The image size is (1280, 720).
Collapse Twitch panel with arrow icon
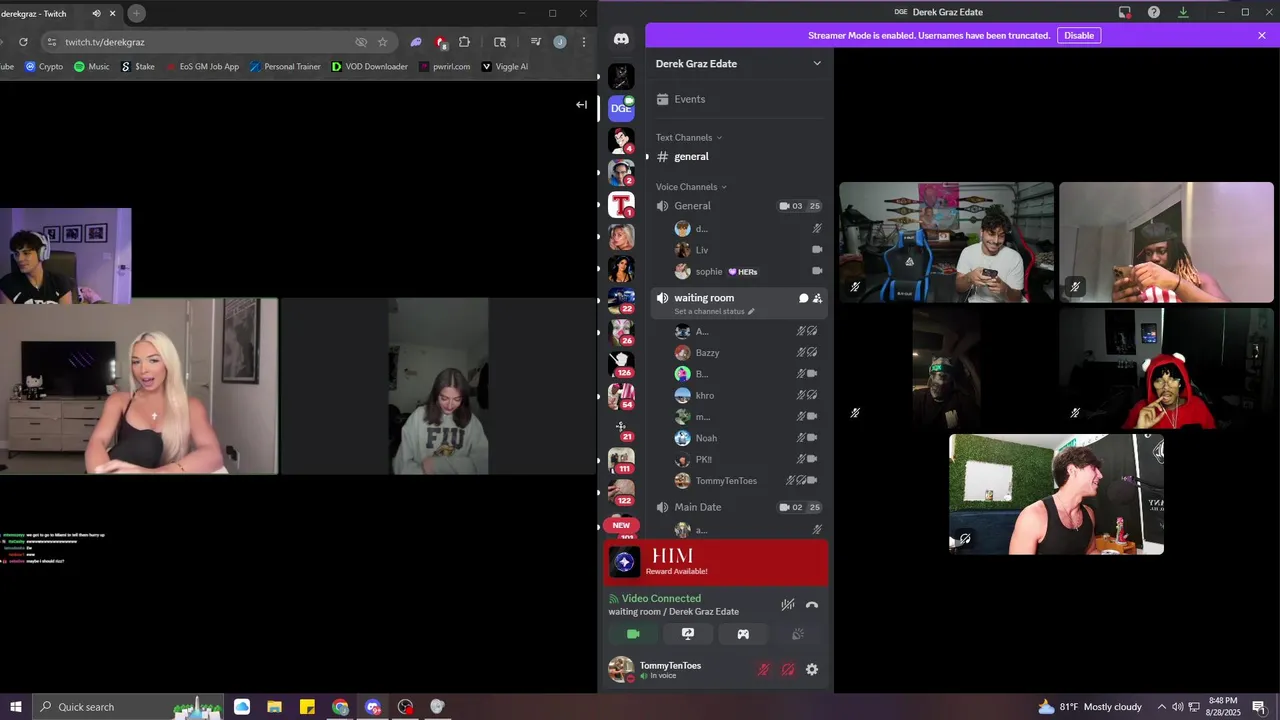pos(581,105)
